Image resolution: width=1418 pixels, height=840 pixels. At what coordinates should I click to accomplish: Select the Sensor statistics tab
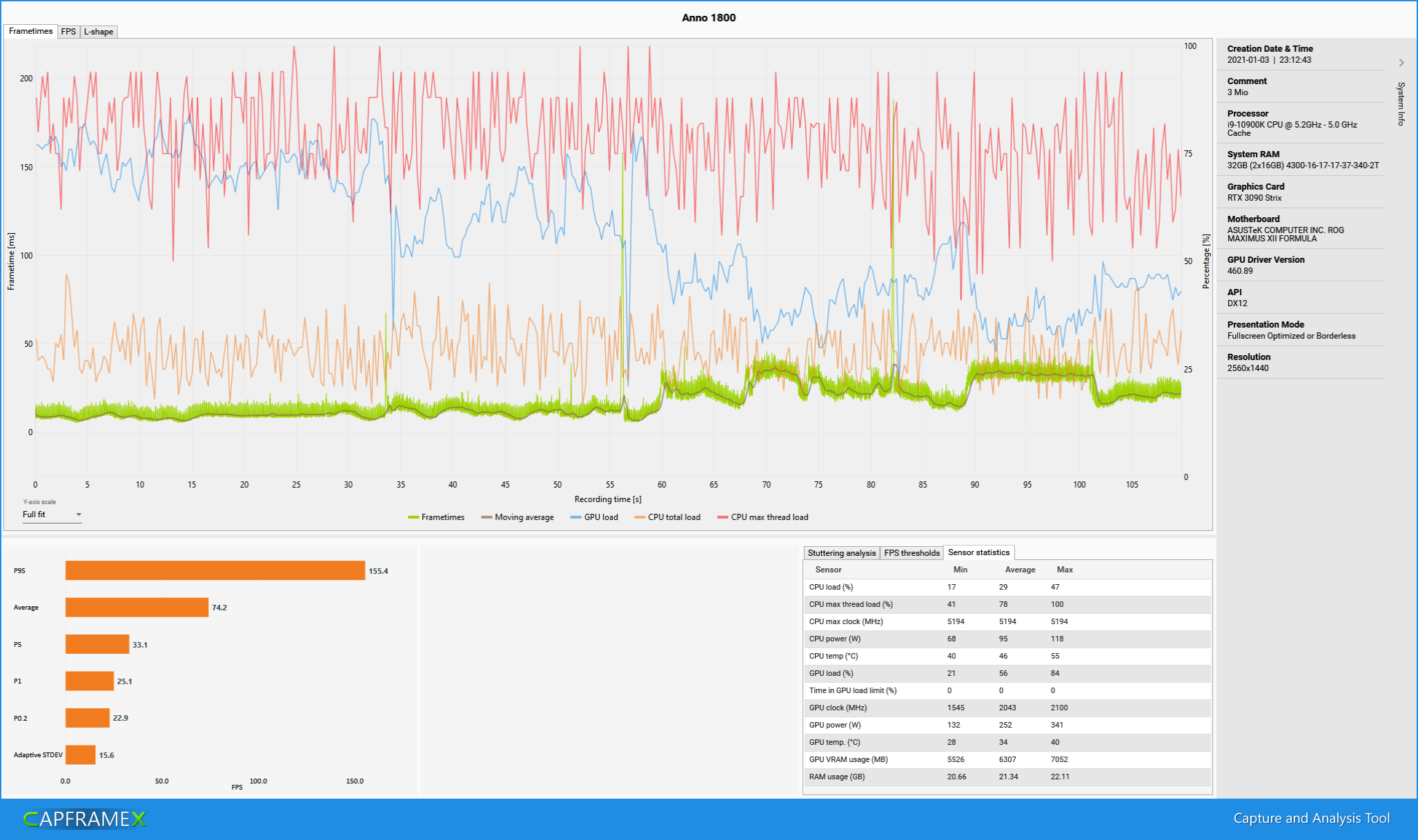pos(978,552)
